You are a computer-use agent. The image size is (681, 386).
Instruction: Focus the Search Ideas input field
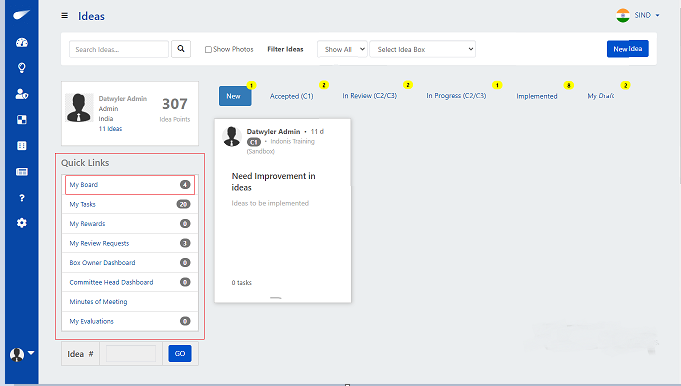coord(119,49)
